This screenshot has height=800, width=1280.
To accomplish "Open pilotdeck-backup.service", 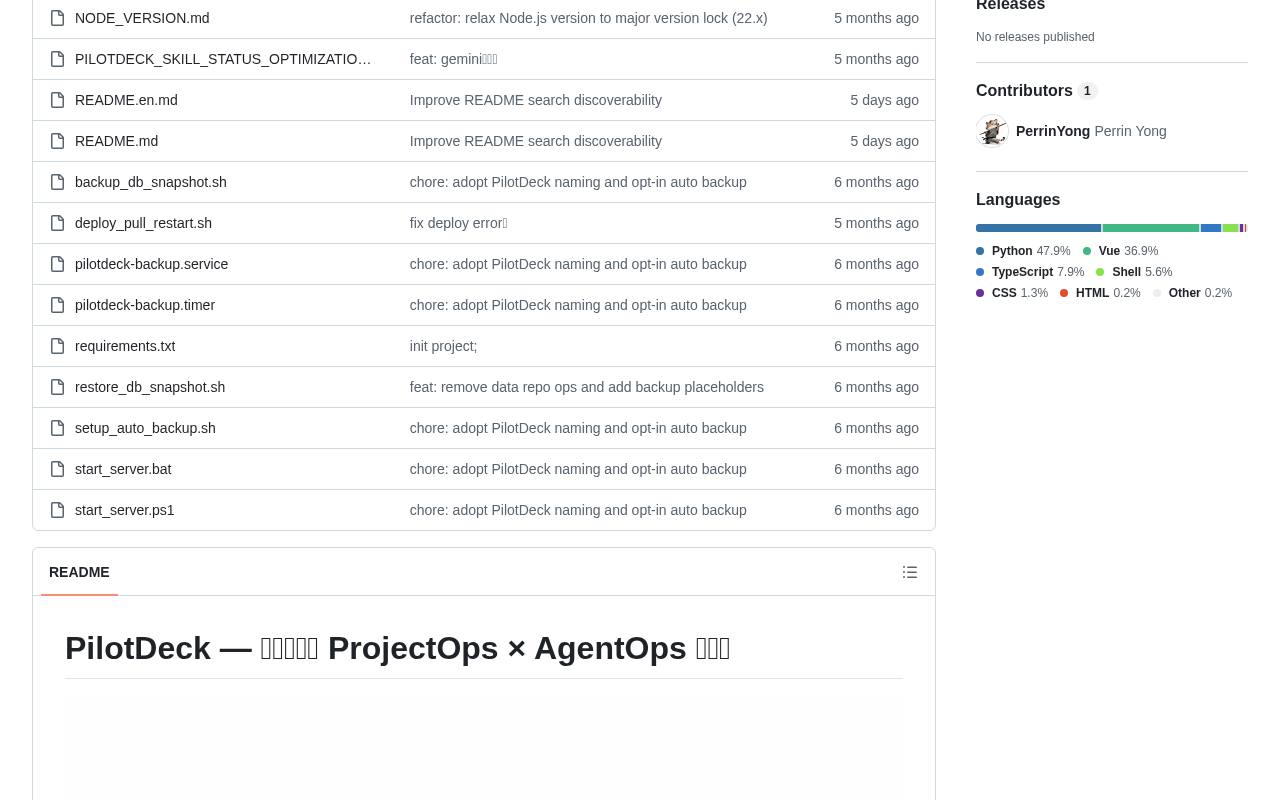I will pyautogui.click(x=151, y=264).
